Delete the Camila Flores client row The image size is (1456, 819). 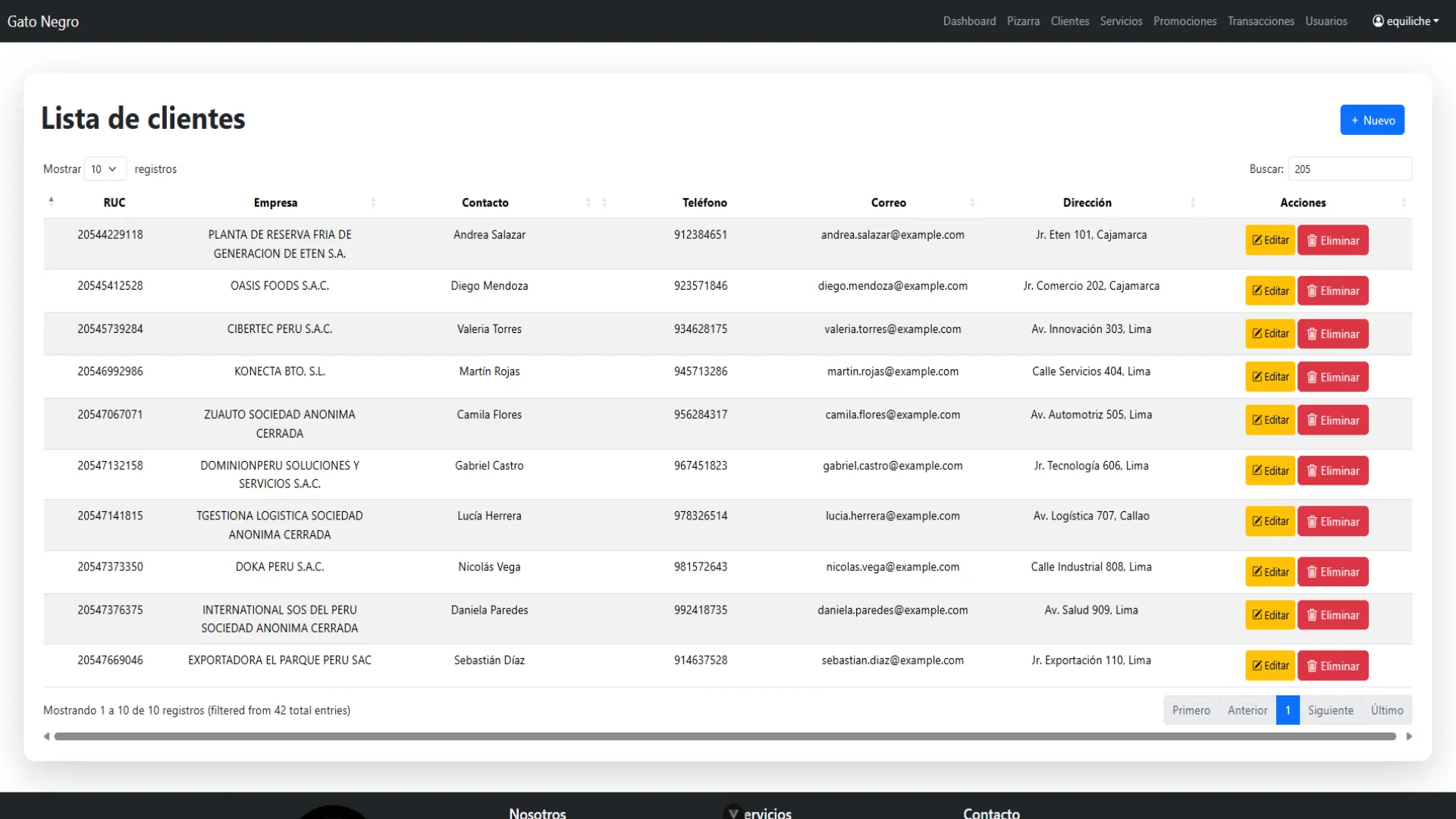pos(1332,420)
